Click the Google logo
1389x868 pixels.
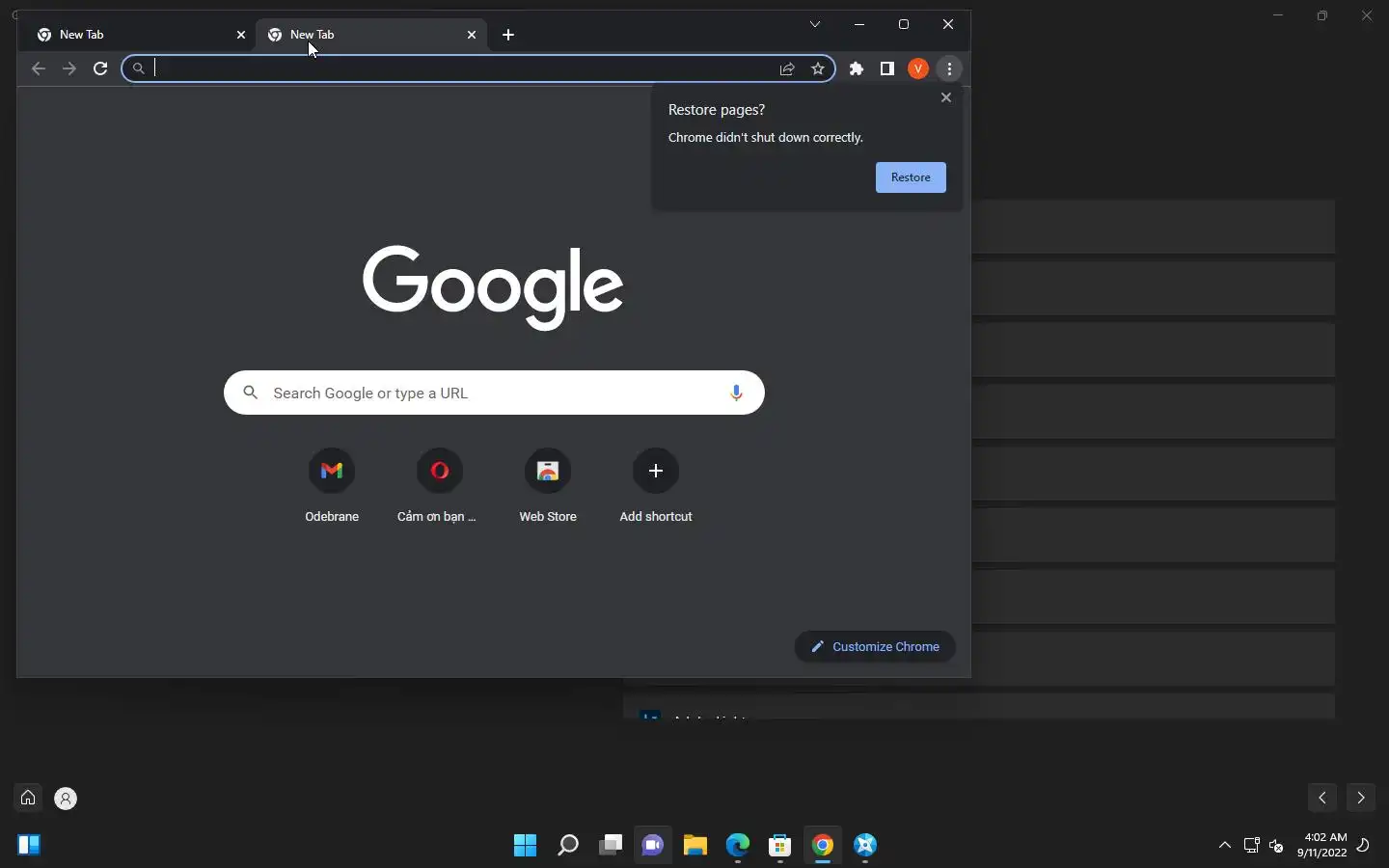pyautogui.click(x=493, y=286)
